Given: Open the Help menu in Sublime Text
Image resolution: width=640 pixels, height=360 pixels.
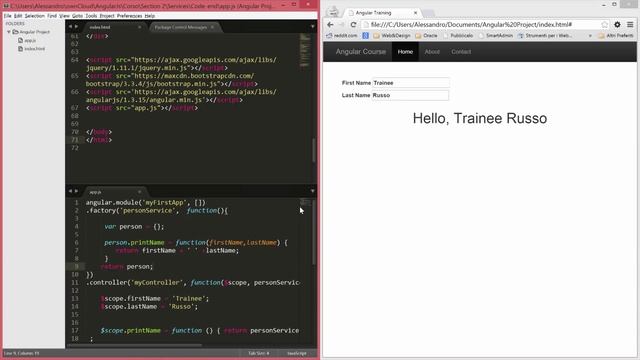Looking at the screenshot, I should (x=149, y=16).
